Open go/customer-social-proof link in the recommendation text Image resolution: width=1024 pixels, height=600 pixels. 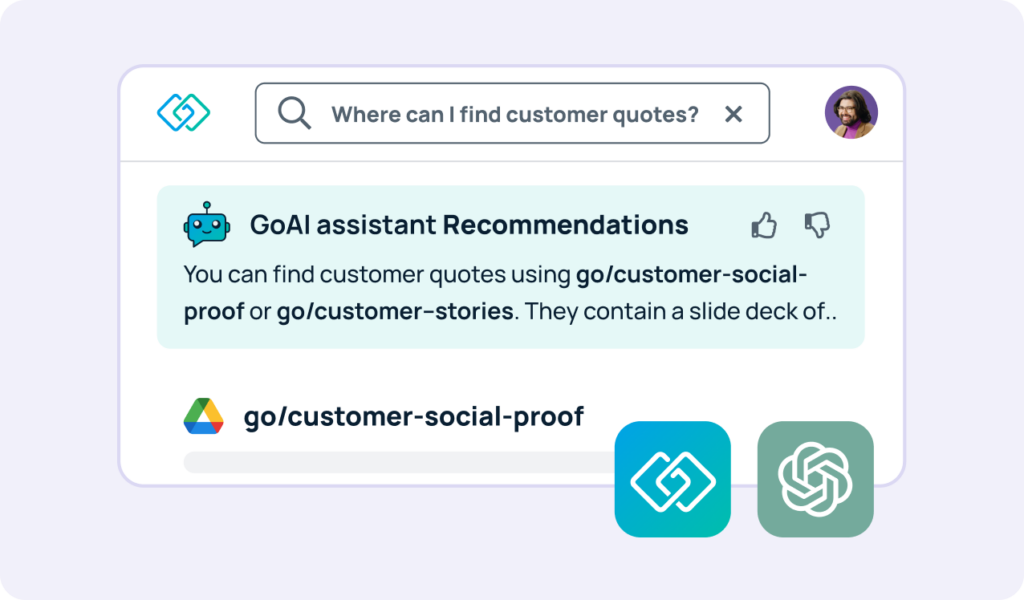tap(691, 274)
